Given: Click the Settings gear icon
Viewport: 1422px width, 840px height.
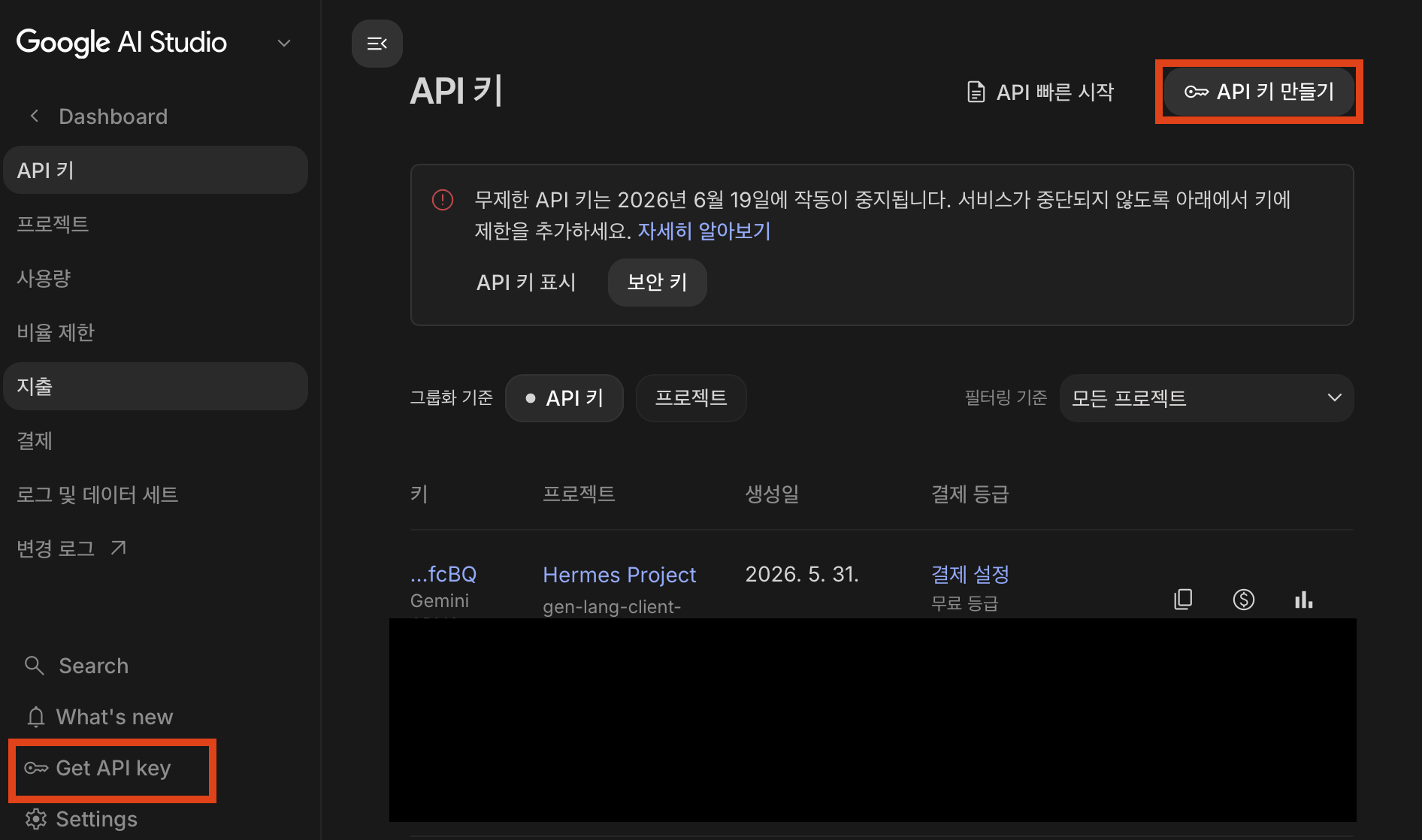Looking at the screenshot, I should [x=36, y=819].
